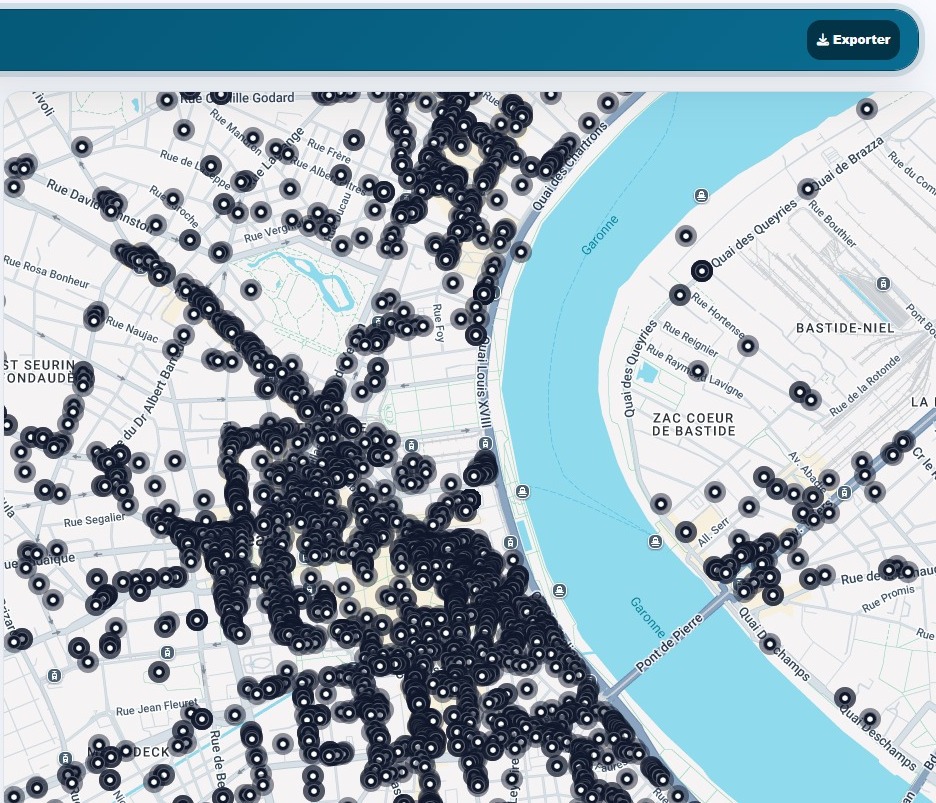The image size is (936, 803).
Task: Select the ferry icon below ZAC COEUR DE BASTIDE
Action: 655,542
